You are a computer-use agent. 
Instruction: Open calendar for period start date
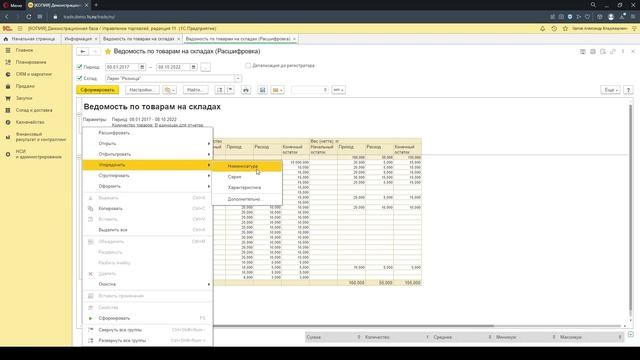(x=142, y=67)
